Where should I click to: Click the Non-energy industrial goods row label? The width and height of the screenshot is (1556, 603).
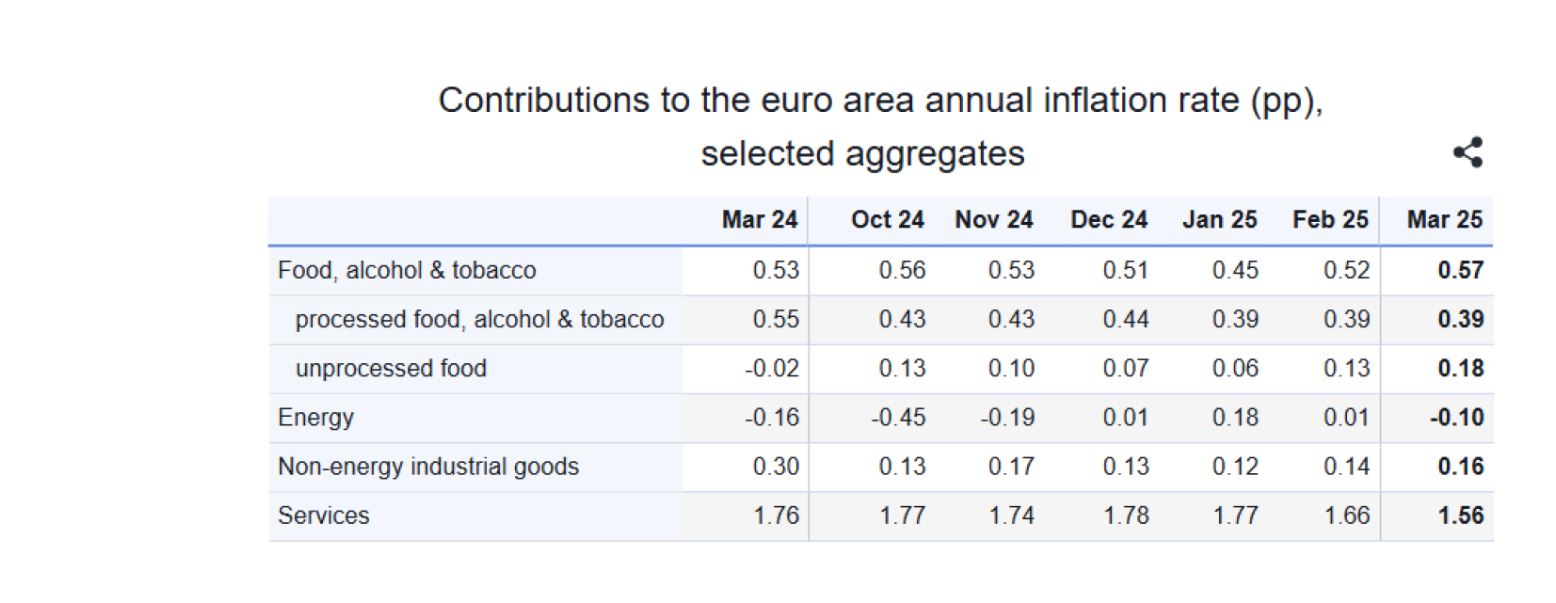428,467
